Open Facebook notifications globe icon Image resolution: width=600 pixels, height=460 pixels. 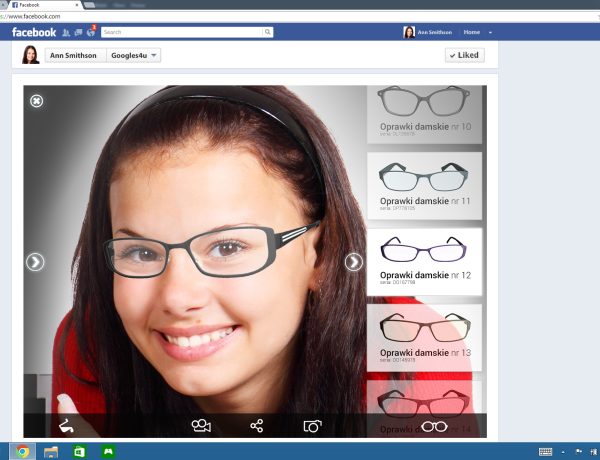90,33
